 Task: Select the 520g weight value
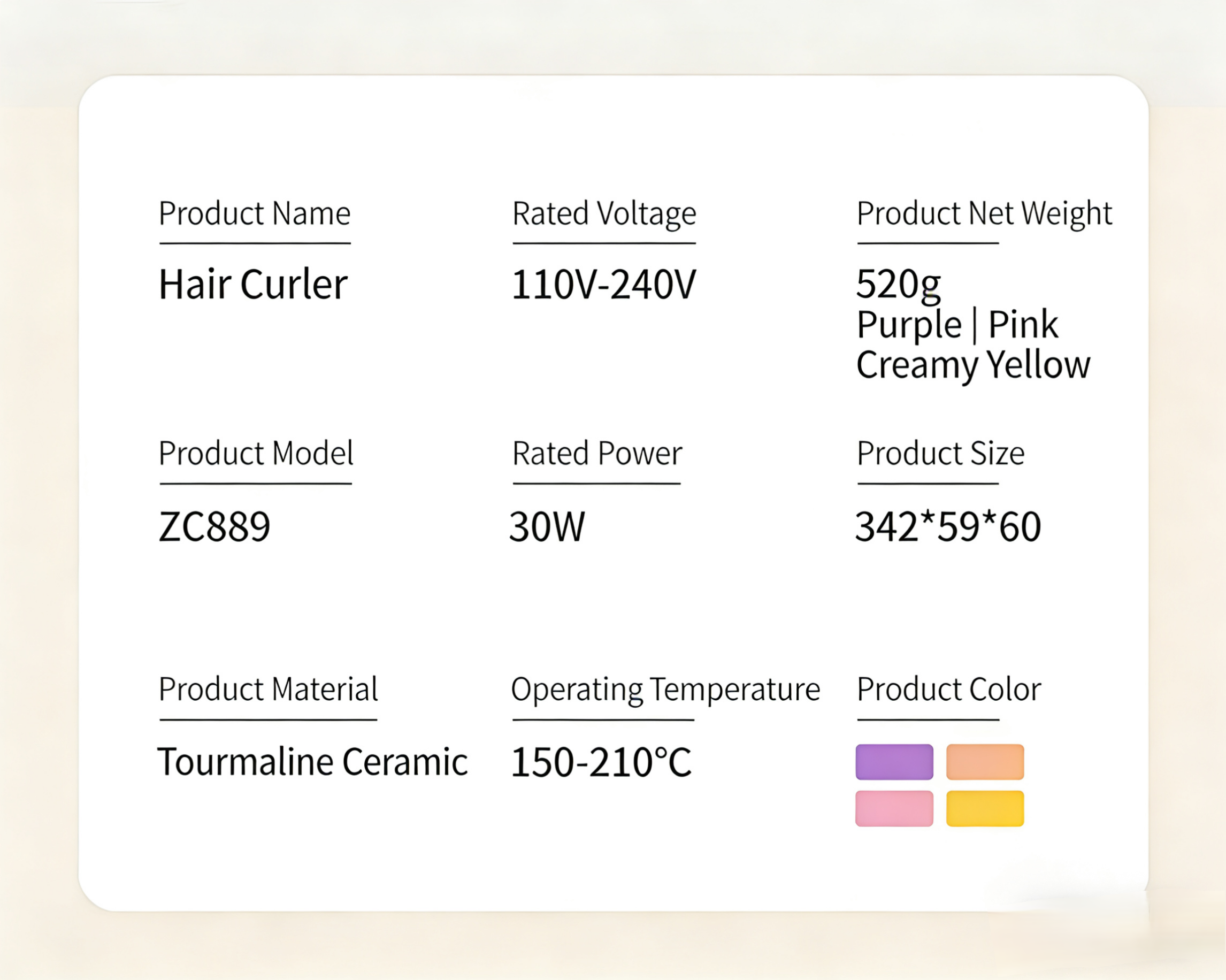point(899,284)
